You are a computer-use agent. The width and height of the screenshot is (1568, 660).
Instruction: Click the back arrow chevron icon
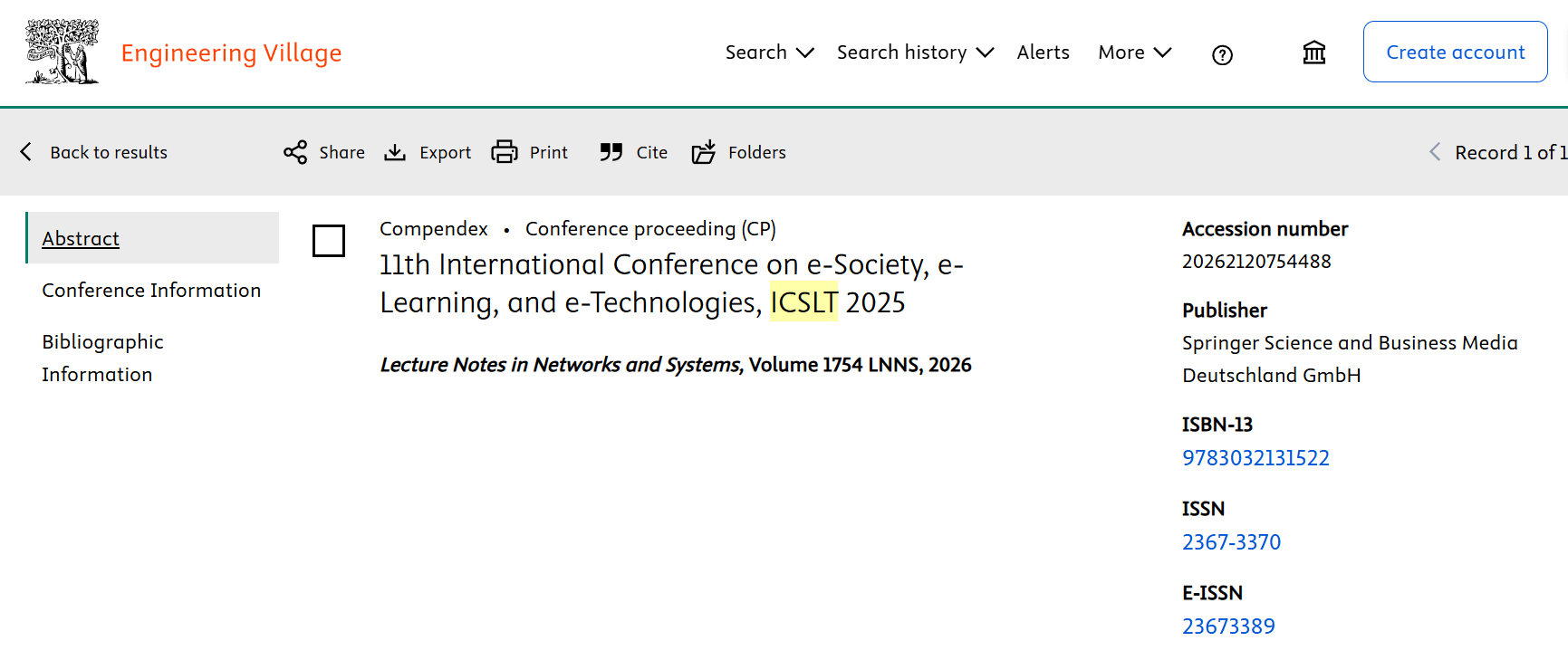[26, 151]
